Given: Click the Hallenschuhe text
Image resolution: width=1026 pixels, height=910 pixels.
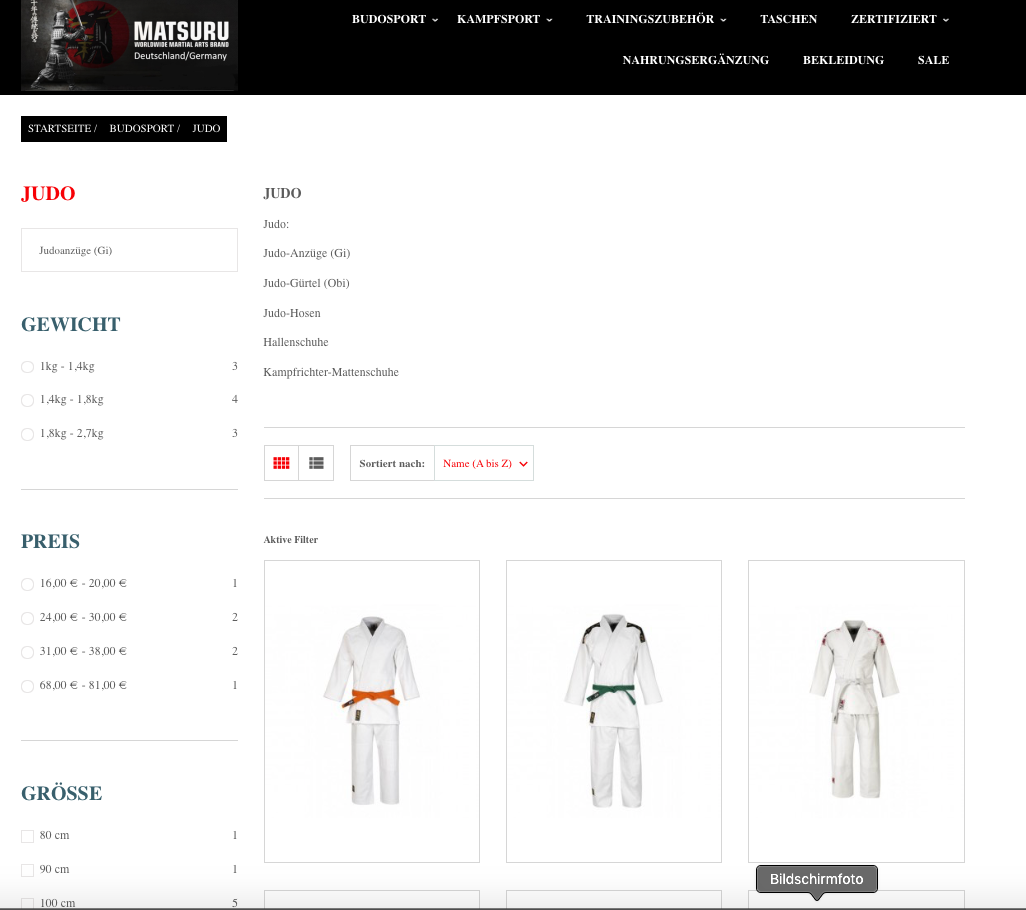Looking at the screenshot, I should coord(296,342).
